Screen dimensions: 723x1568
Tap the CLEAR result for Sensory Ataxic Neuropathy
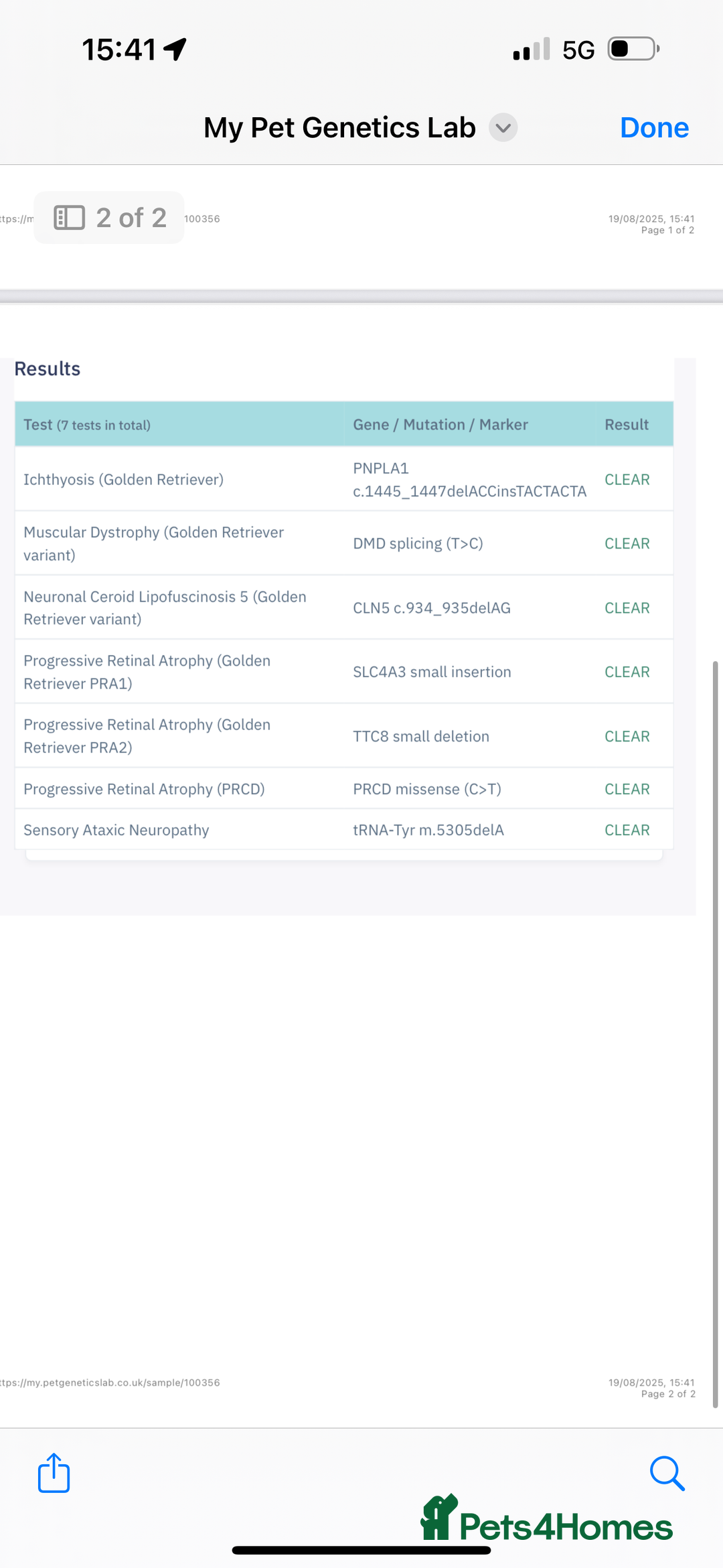pos(627,830)
